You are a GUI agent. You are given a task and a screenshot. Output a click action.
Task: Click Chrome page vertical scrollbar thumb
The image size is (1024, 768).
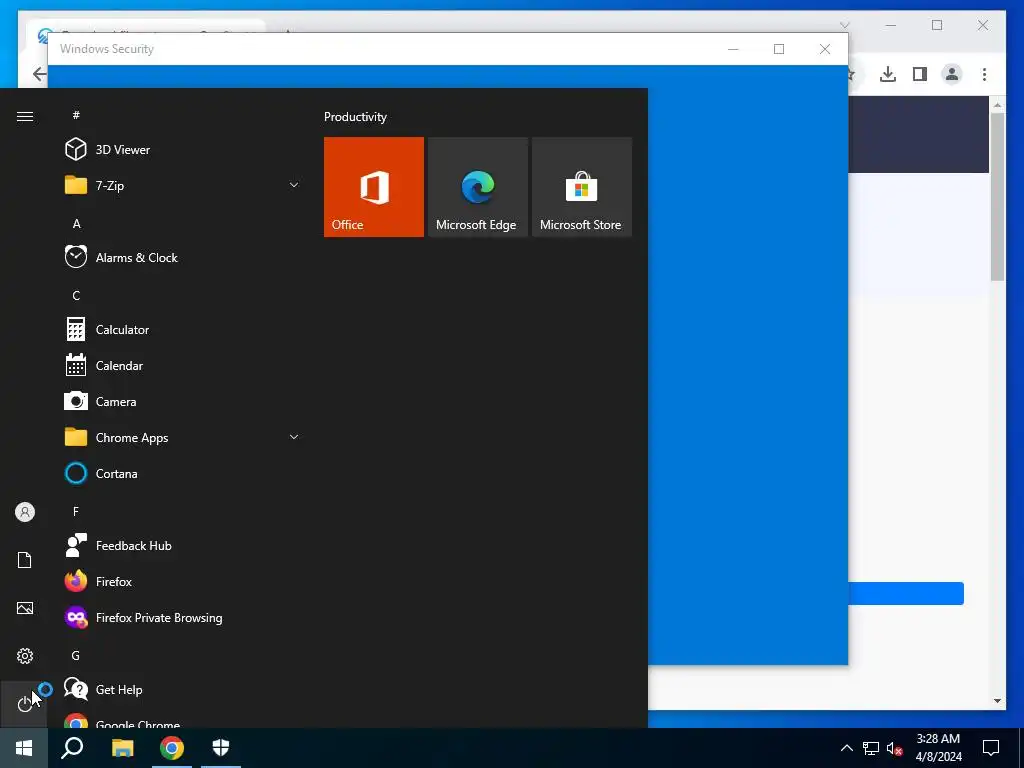pyautogui.click(x=997, y=196)
